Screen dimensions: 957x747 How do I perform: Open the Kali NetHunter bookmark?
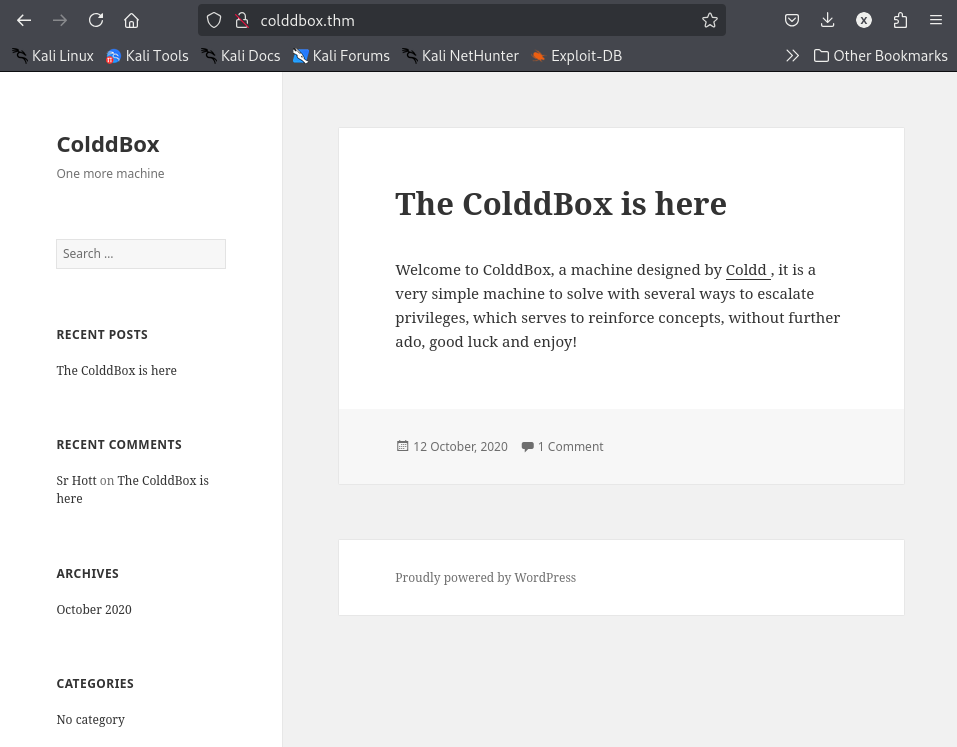pyautogui.click(x=461, y=56)
